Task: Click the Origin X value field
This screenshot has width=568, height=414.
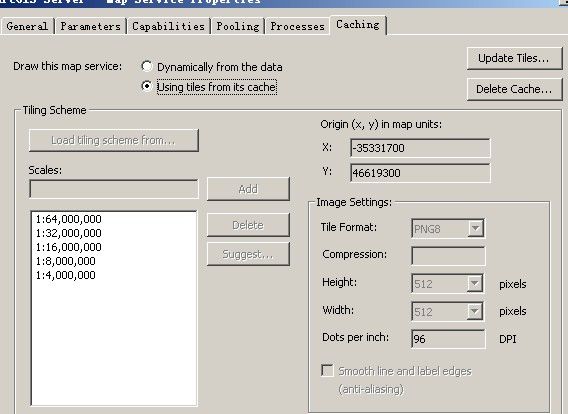Action: 420,148
